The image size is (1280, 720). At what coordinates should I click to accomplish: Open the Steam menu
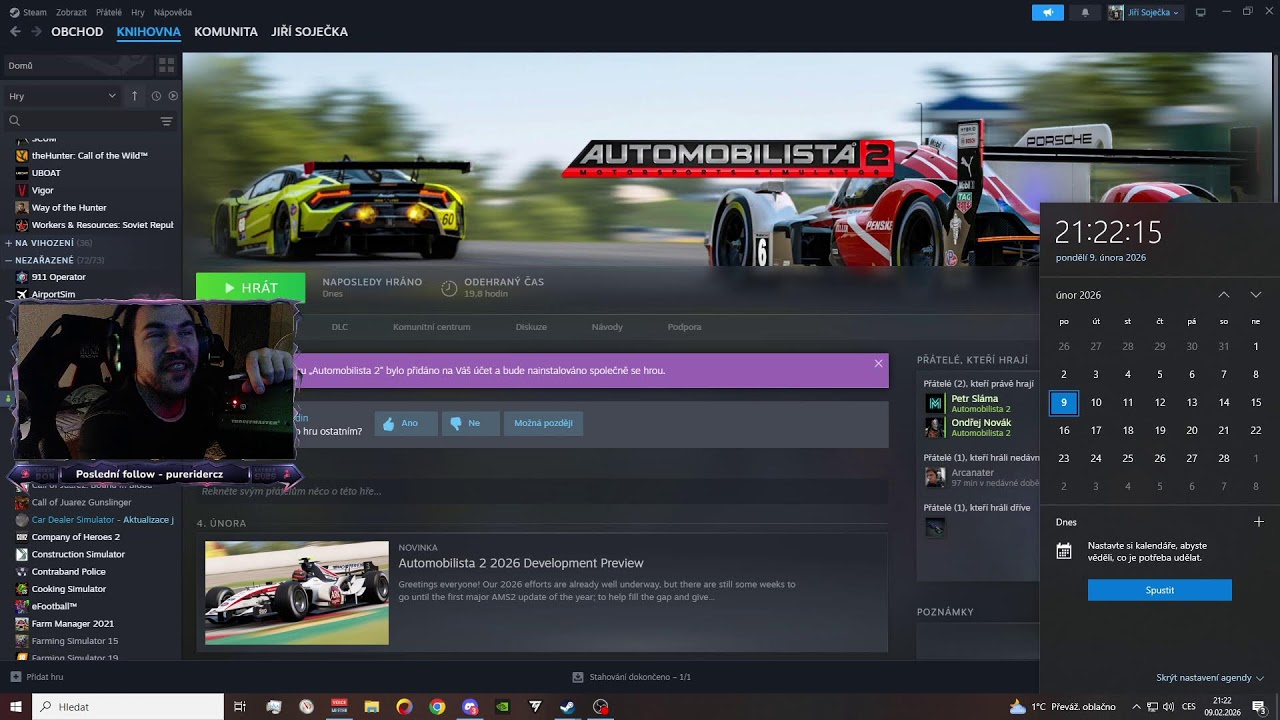tap(28, 12)
